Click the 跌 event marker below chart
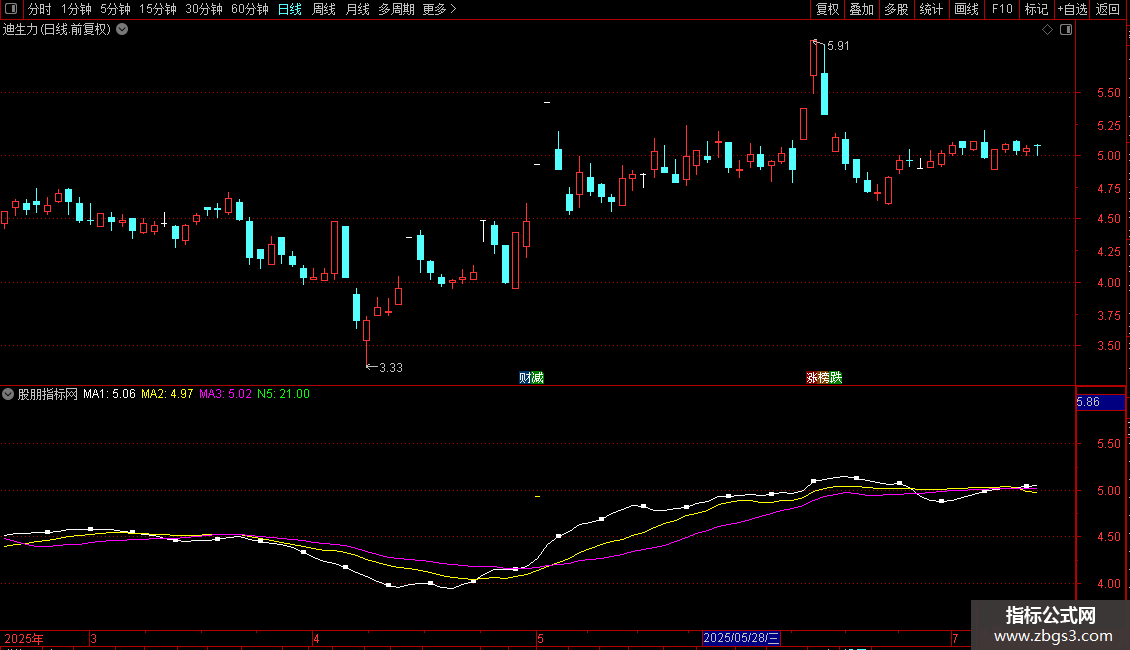Viewport: 1130px width, 650px height. coord(836,378)
